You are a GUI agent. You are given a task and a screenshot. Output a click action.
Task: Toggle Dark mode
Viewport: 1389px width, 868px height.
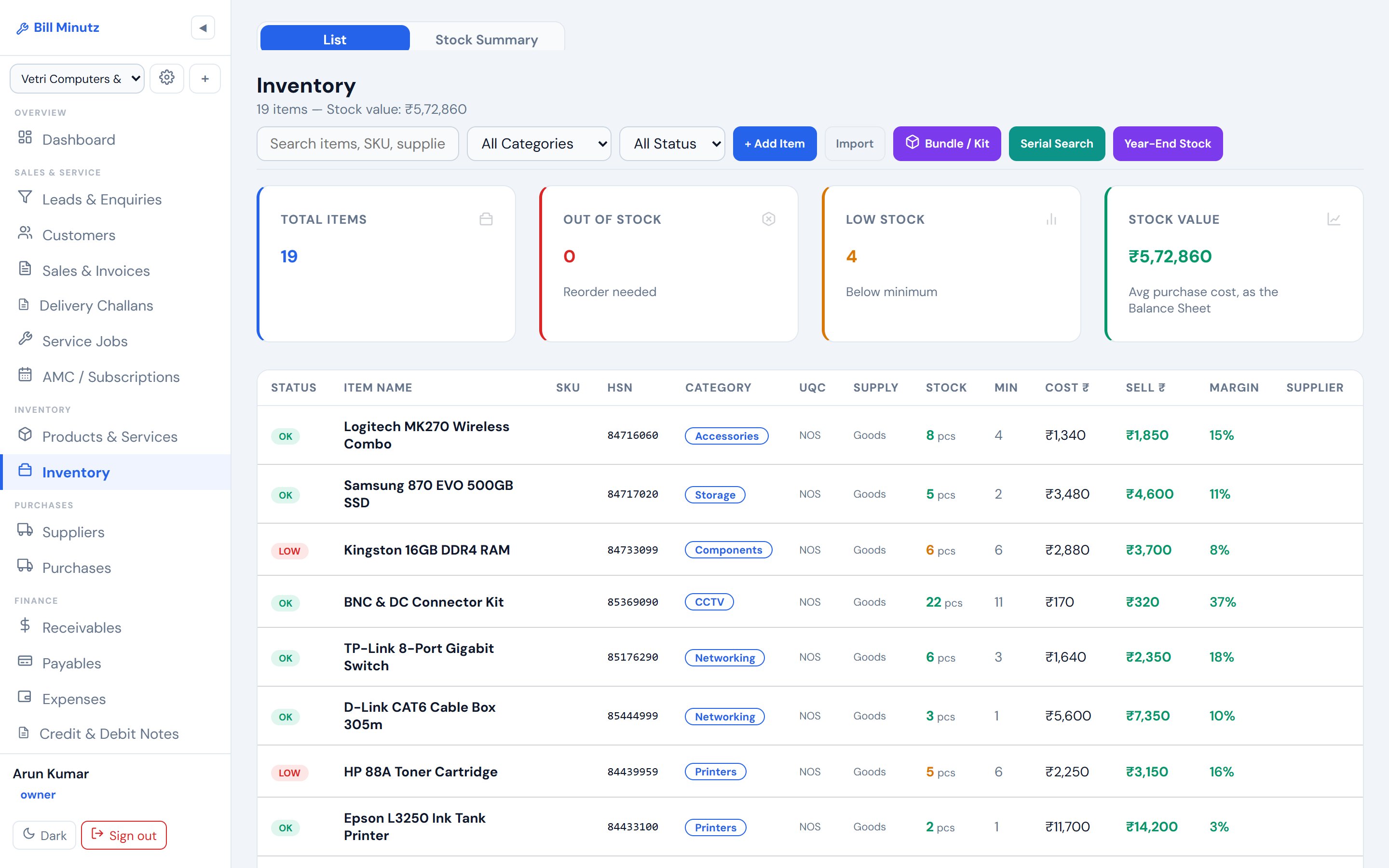(45, 835)
